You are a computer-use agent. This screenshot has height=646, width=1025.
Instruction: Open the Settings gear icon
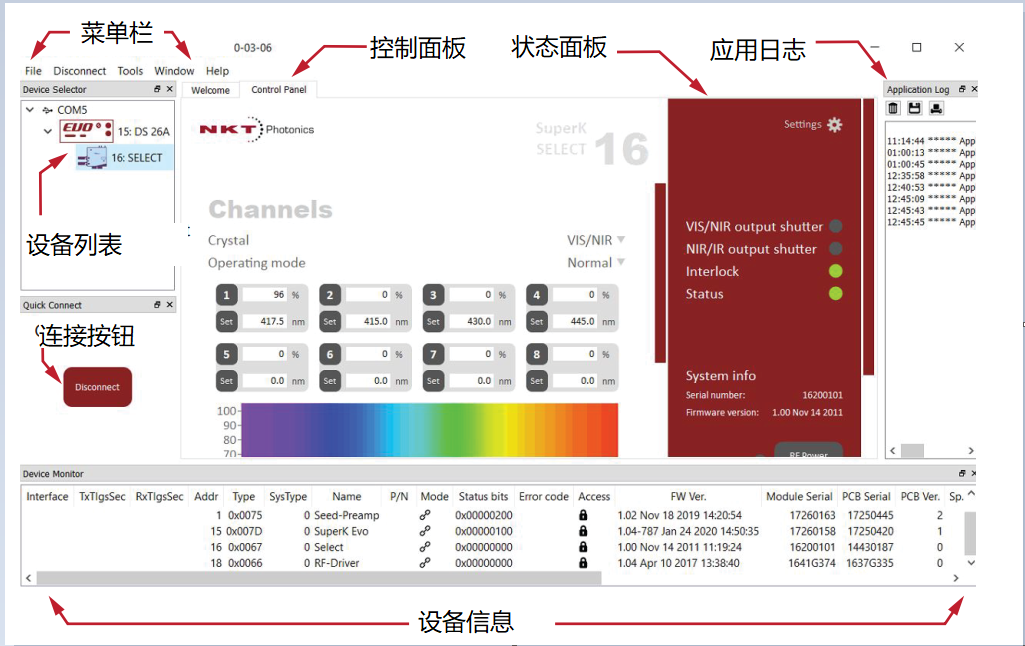pyautogui.click(x=835, y=125)
